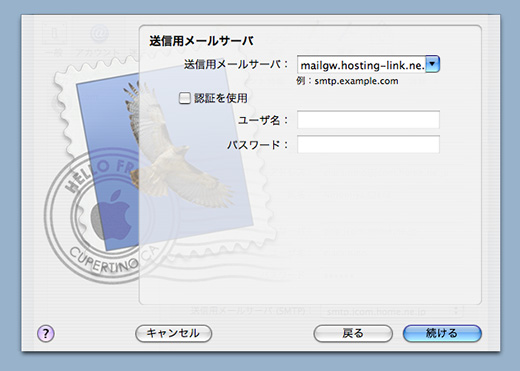Click the ユーザ名 input field
Viewport: 520px width, 371px height.
pos(368,120)
